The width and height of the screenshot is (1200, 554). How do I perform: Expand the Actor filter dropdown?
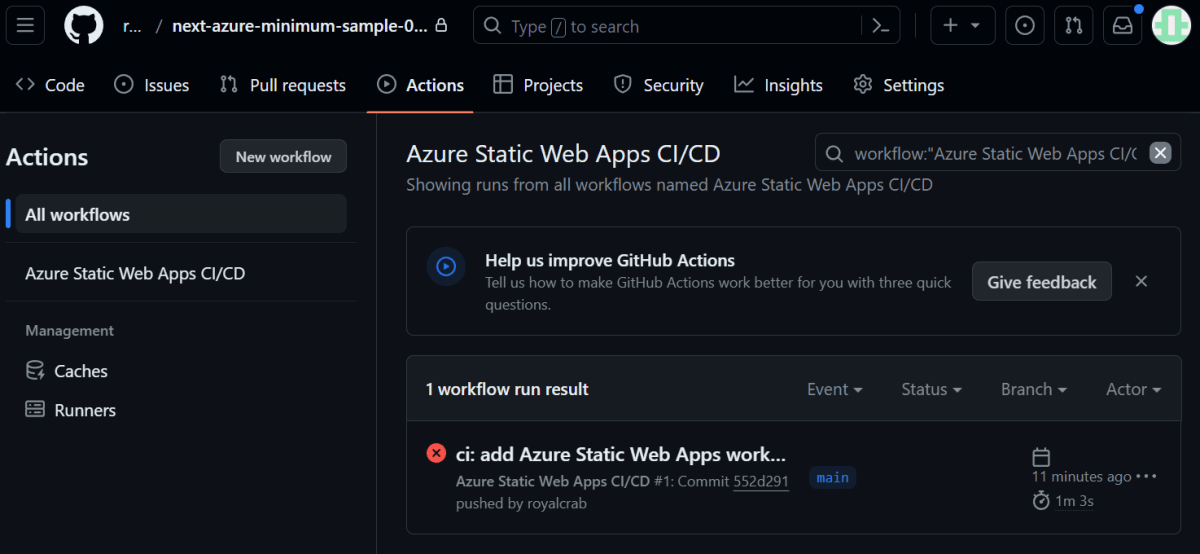pyautogui.click(x=1133, y=389)
